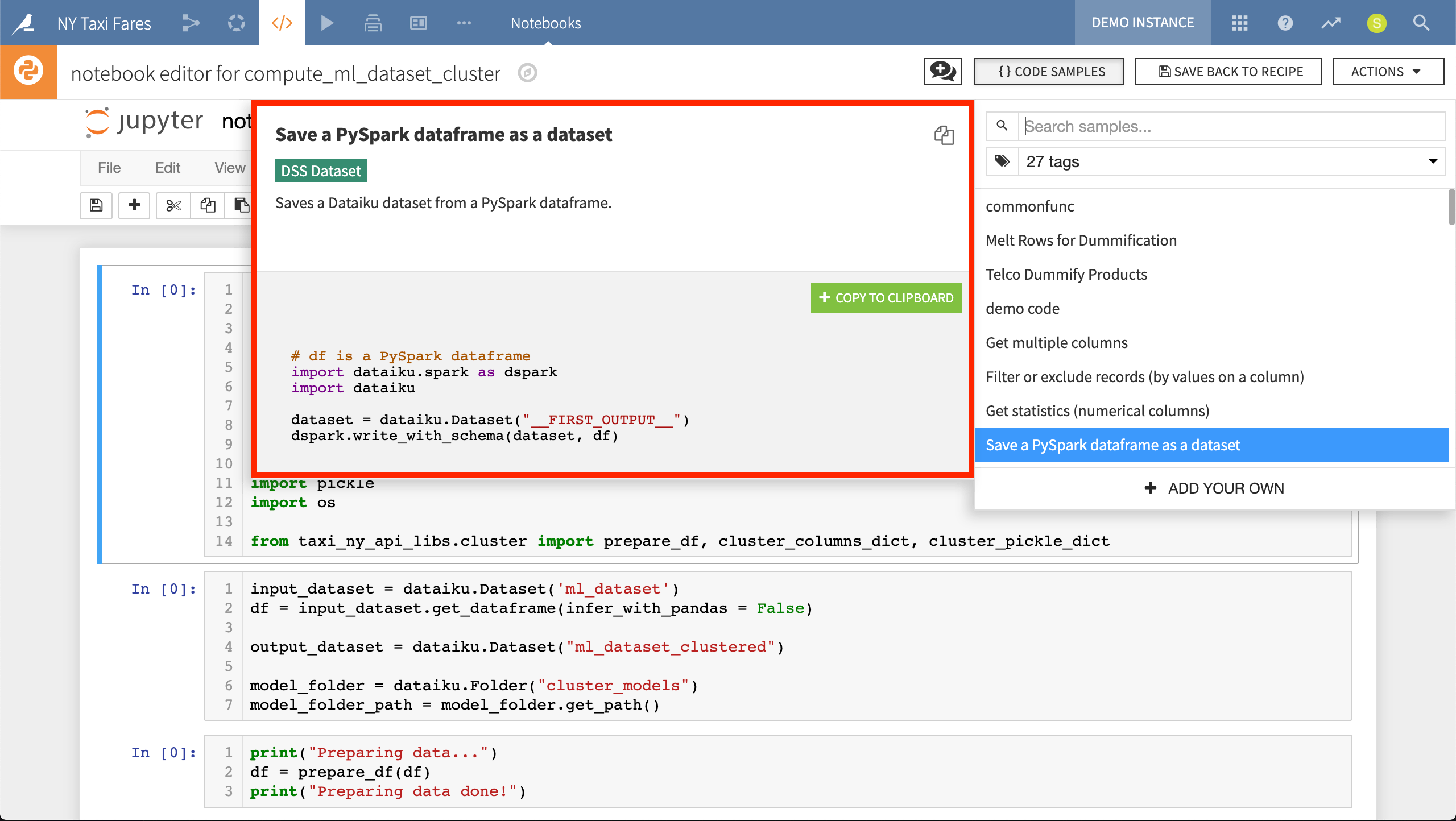Click the Dataiku bird logo
This screenshot has height=821, width=1456.
pos(24,23)
